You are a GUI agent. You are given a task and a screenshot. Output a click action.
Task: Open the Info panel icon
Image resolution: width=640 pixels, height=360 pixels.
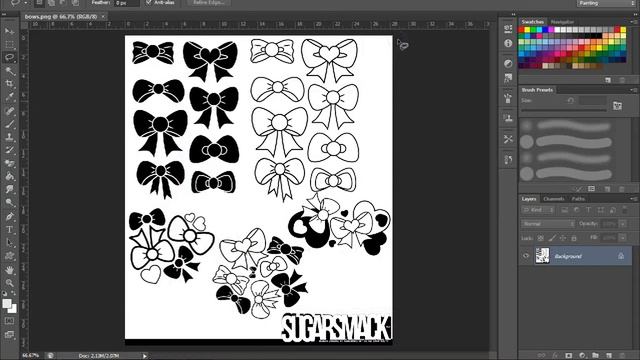pyautogui.click(x=508, y=43)
